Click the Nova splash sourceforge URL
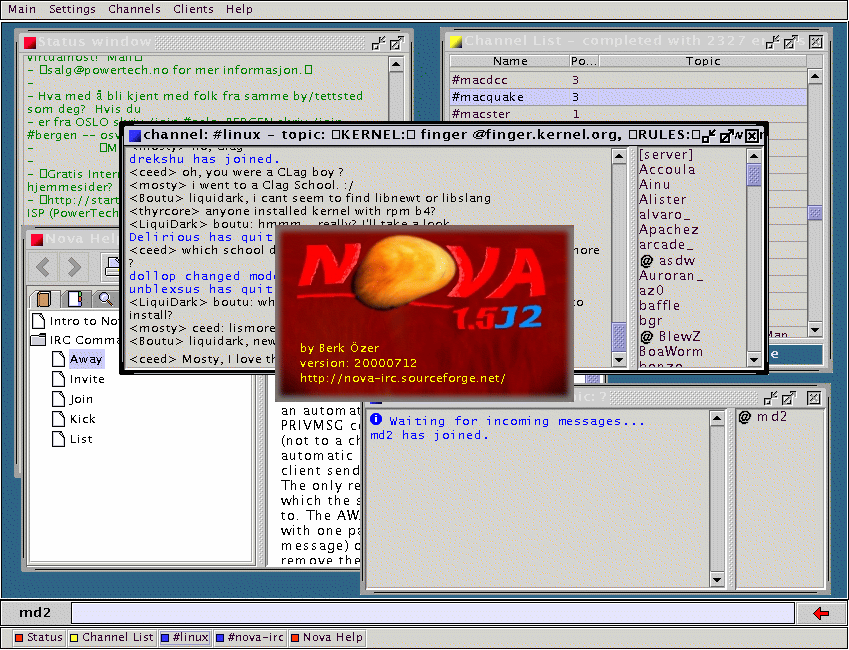Screen dimensions: 849x650 point(402,378)
